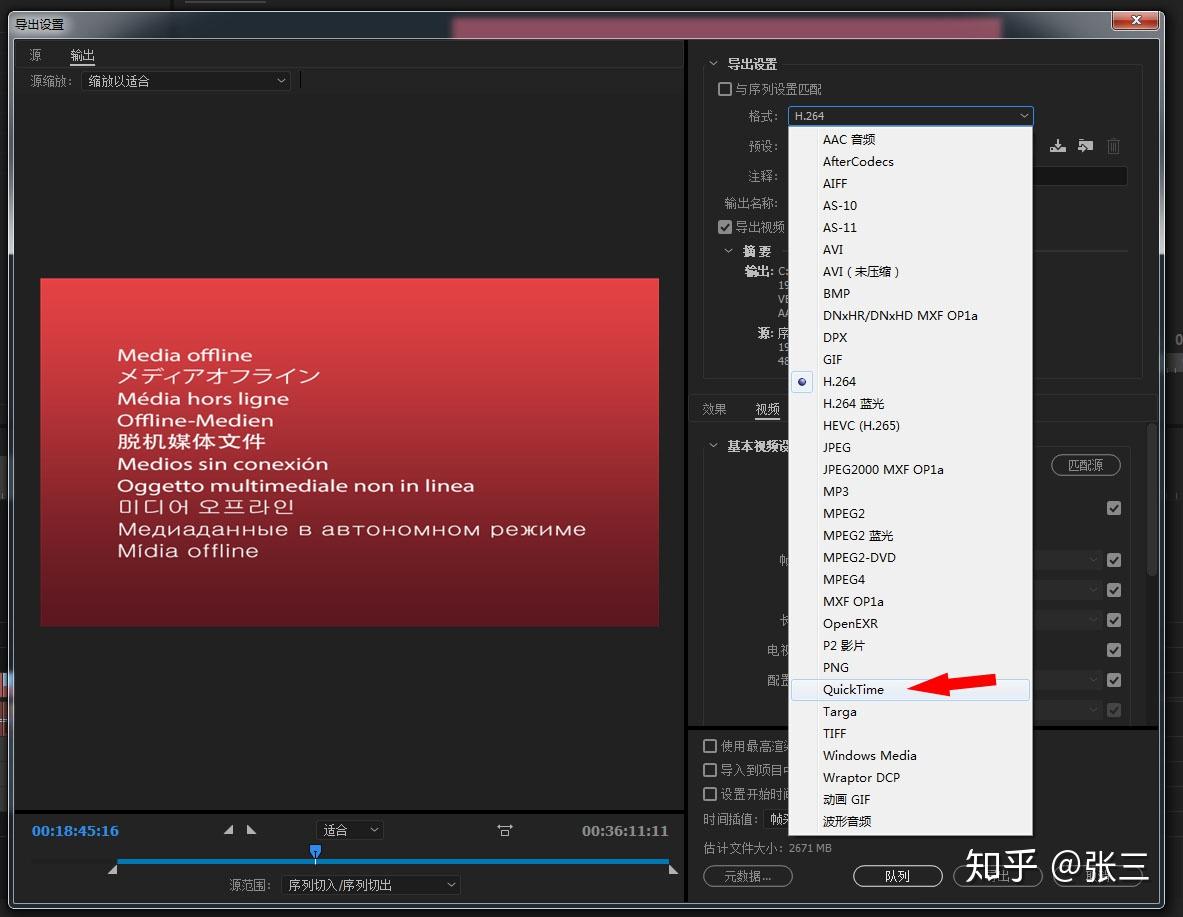Choose H.264 Blu-ray from the format list
The image size is (1183, 917).
911,403
